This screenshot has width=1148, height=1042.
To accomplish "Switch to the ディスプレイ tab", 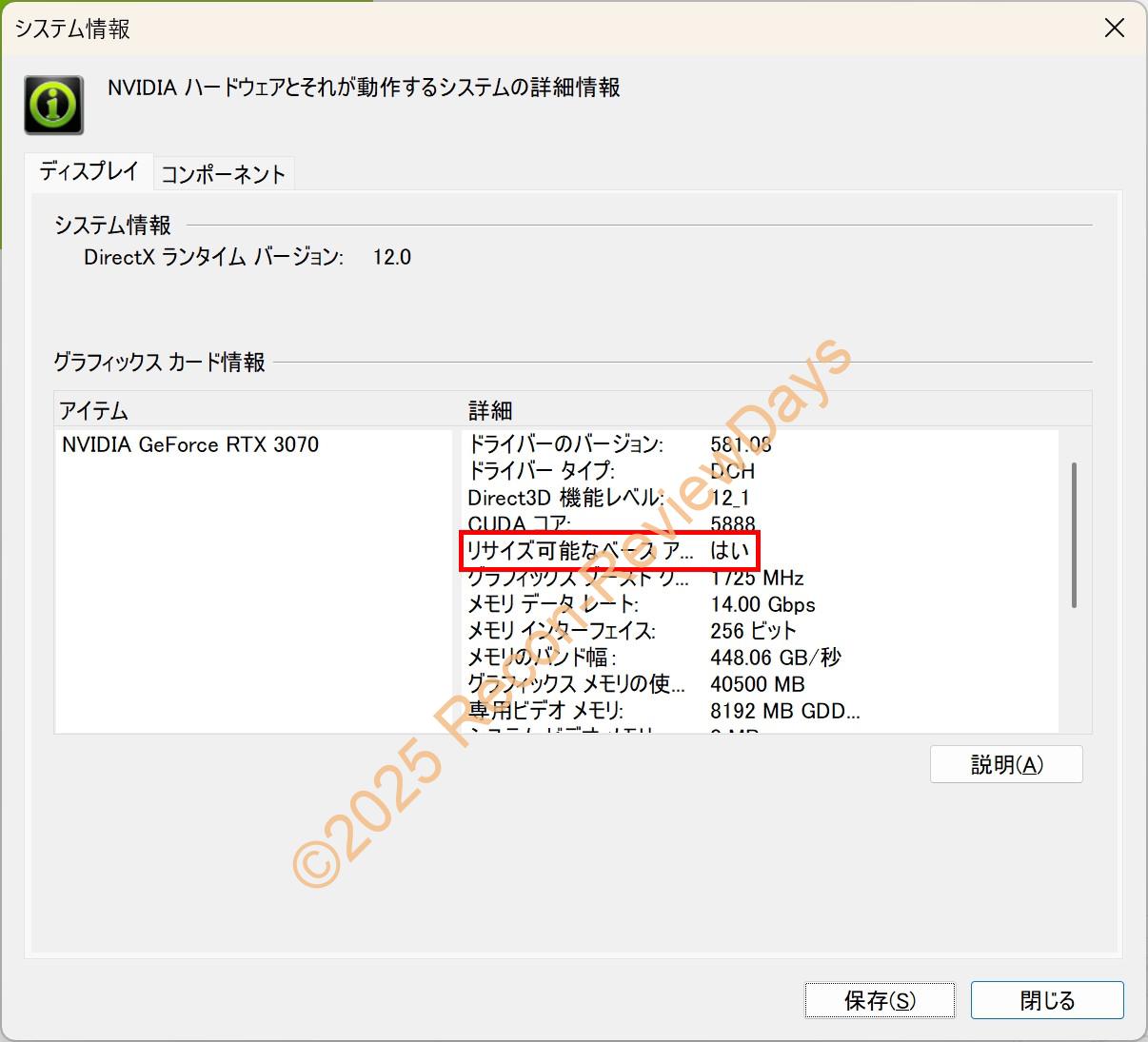I will (89, 172).
